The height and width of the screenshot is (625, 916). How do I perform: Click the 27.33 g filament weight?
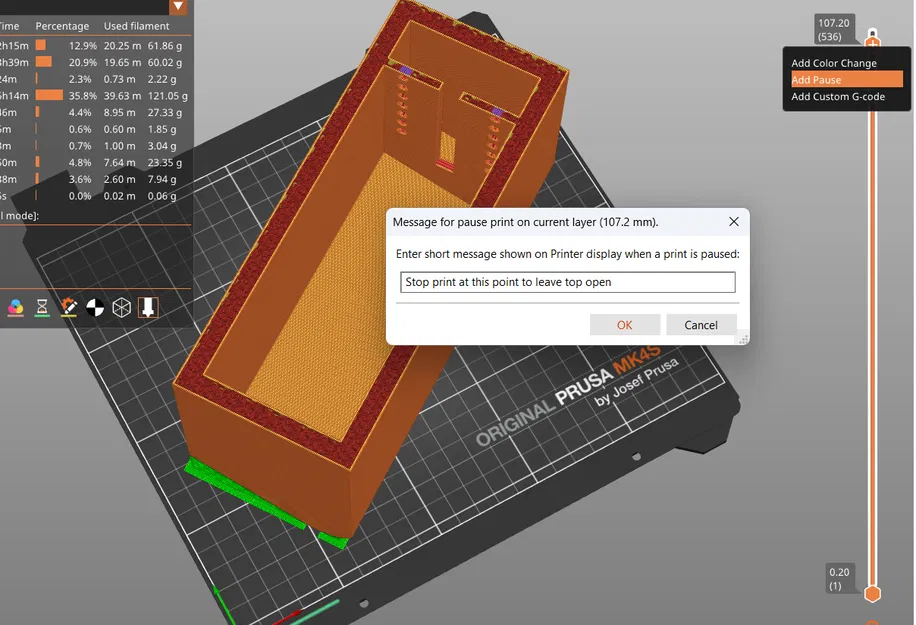[165, 112]
